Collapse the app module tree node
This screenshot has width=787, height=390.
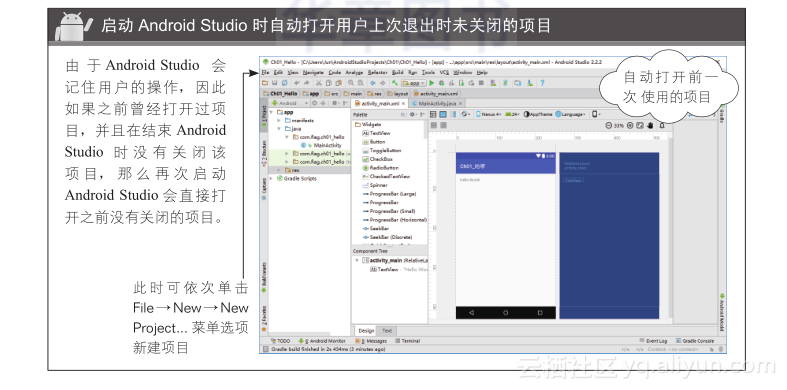tap(272, 112)
